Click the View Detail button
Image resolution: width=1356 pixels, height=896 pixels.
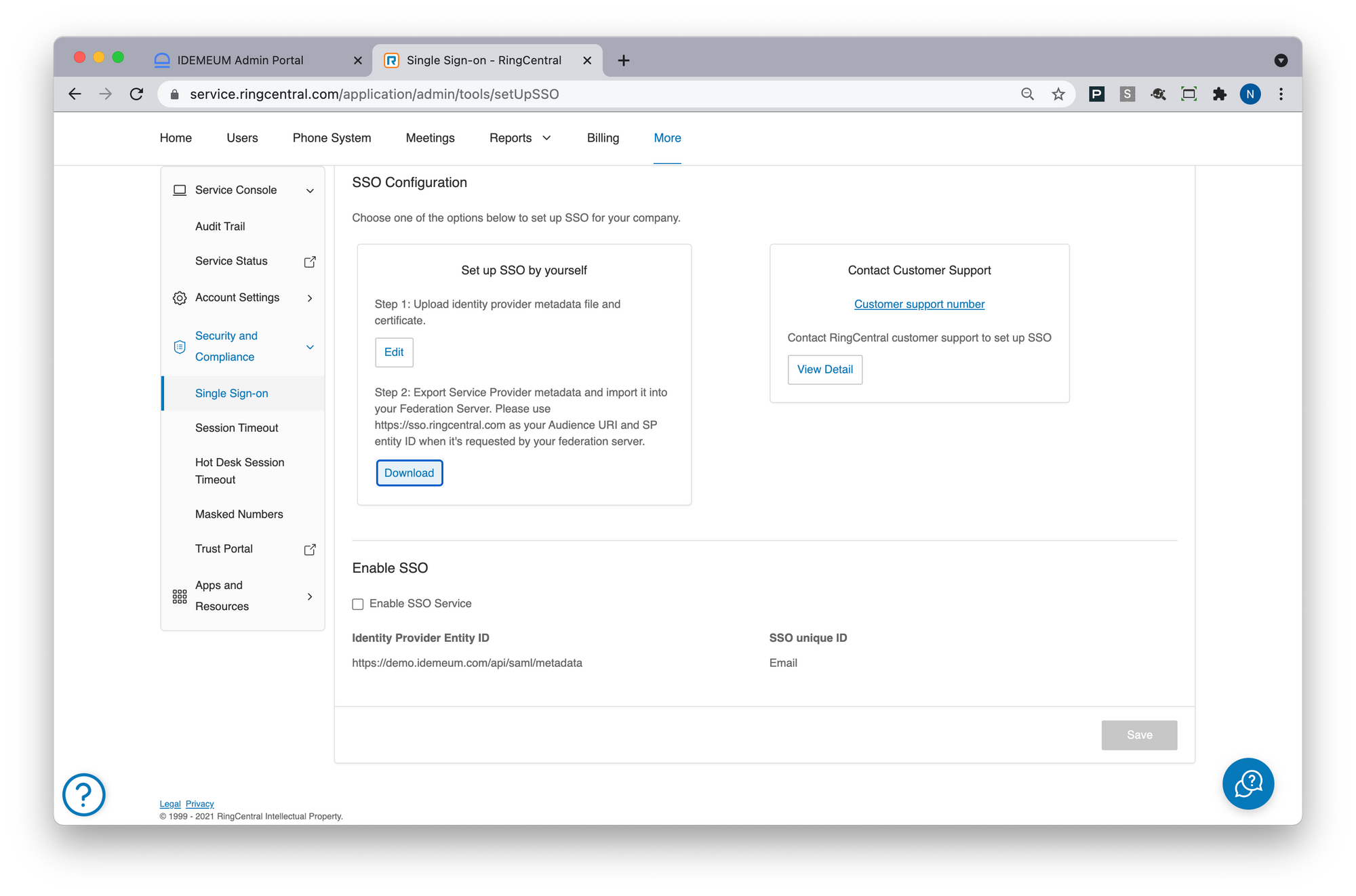(x=824, y=369)
